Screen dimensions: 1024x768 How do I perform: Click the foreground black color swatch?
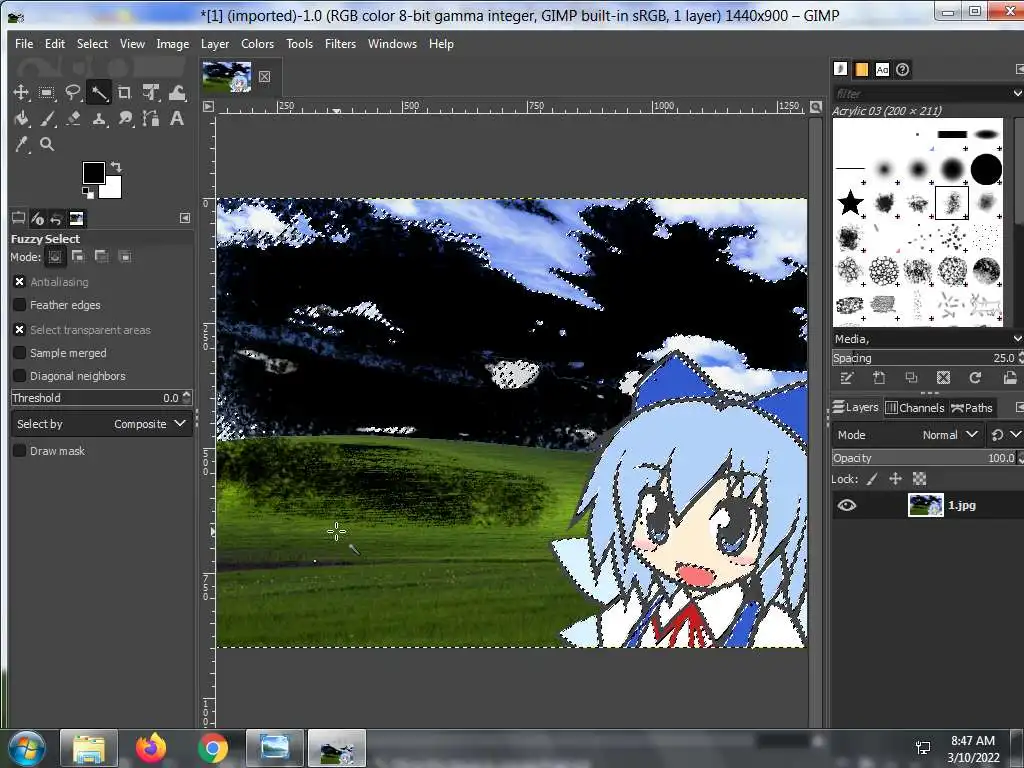[93, 172]
